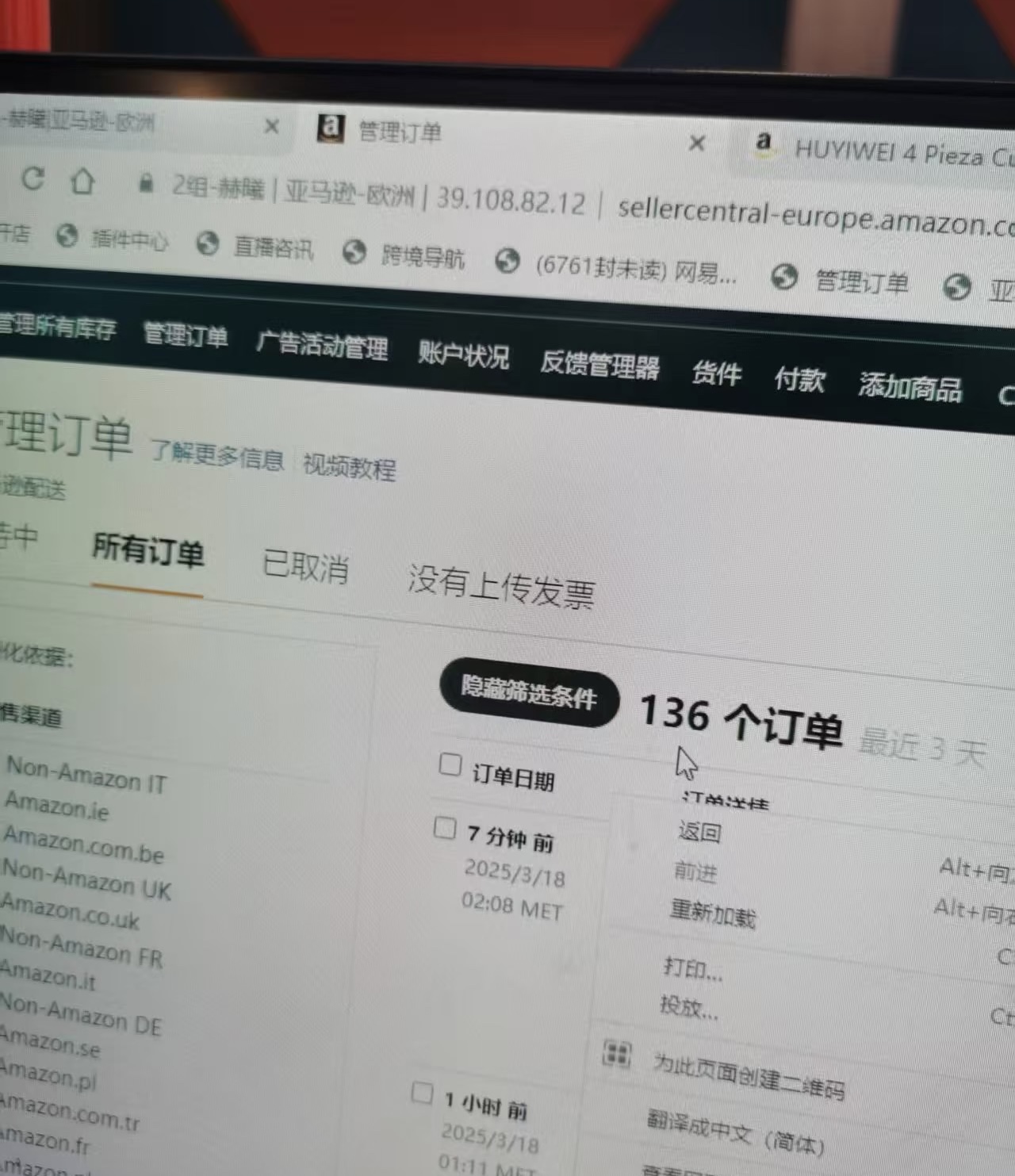This screenshot has height=1176, width=1015.
Task: Open 账户状况 in the navigation bar
Action: pos(464,355)
